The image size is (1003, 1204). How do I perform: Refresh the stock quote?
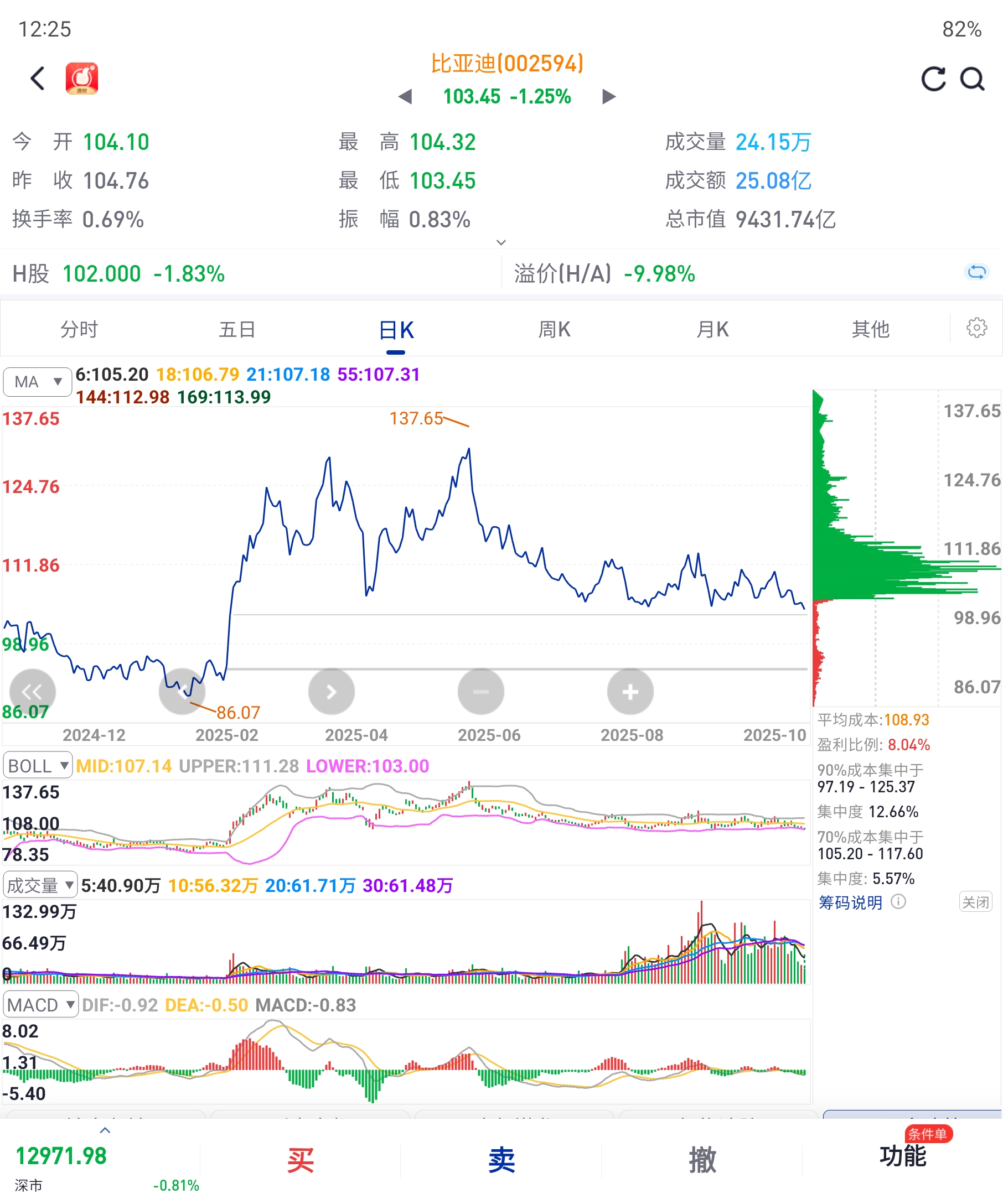(x=933, y=79)
